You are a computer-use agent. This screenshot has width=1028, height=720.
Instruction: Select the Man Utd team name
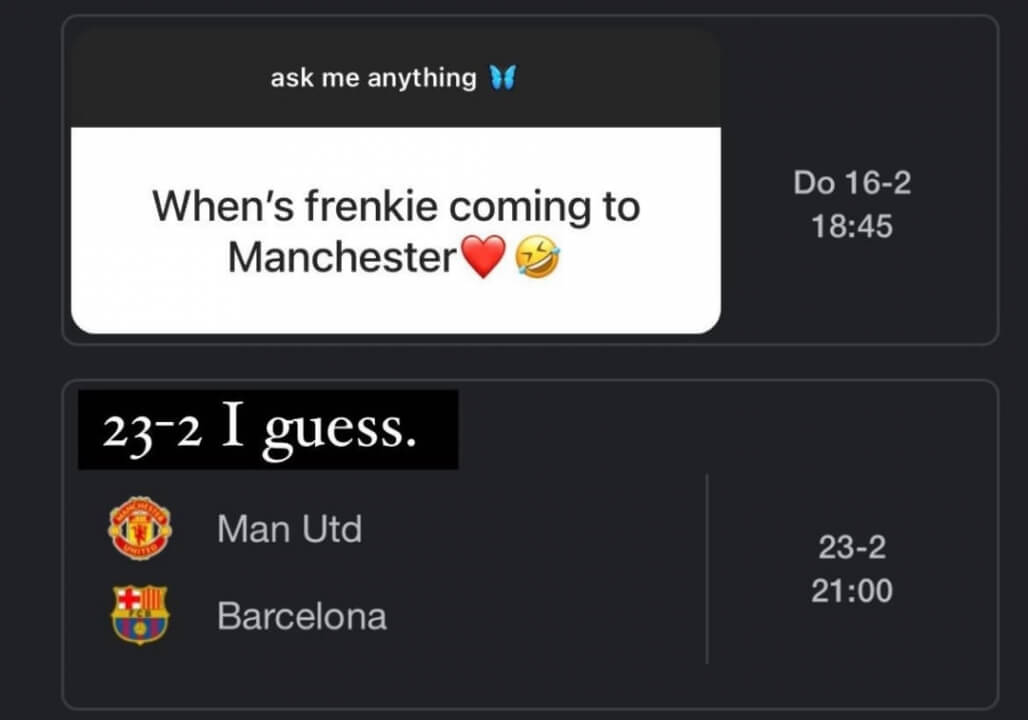(289, 529)
